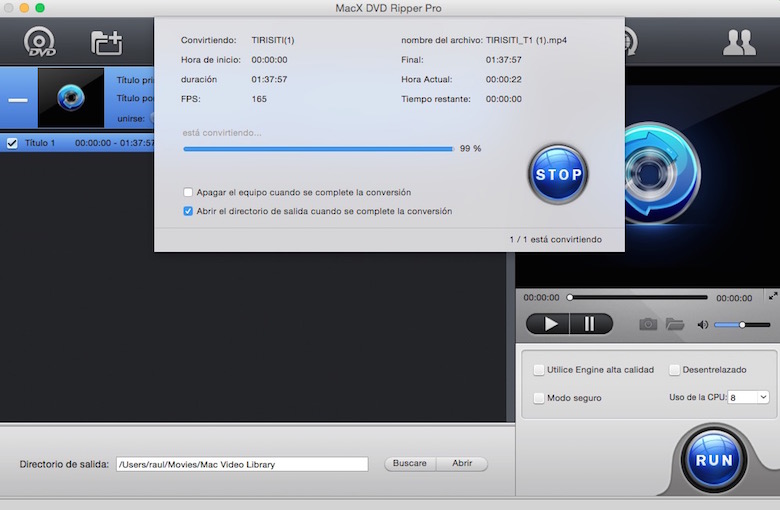Click the DVD disc load icon
The image size is (780, 510).
click(40, 42)
